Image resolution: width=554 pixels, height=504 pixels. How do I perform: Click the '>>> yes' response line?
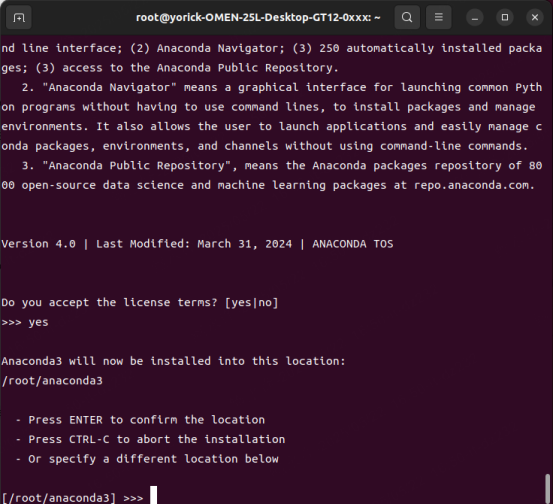(25, 322)
